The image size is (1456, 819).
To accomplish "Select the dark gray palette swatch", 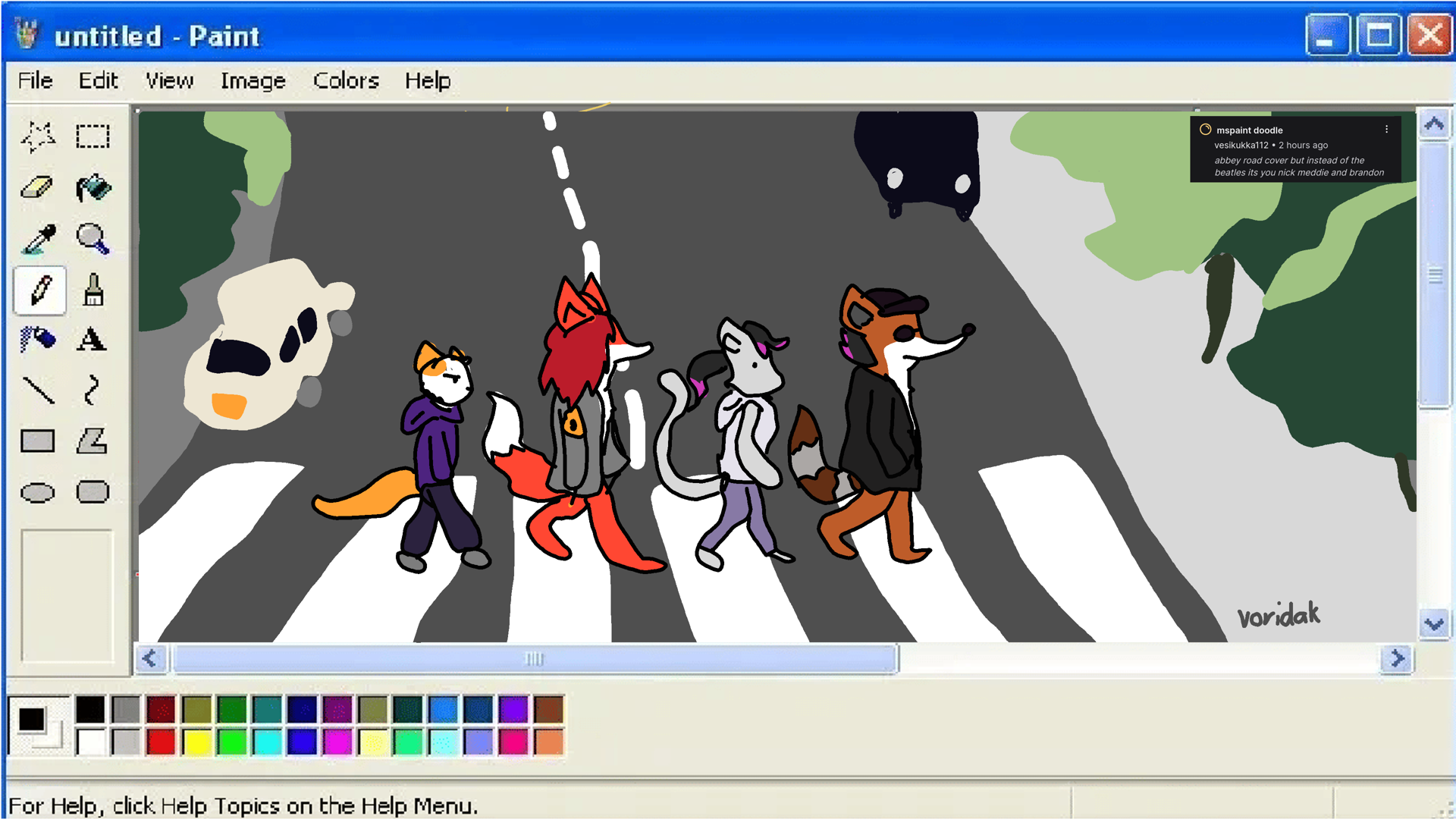I will 126,710.
